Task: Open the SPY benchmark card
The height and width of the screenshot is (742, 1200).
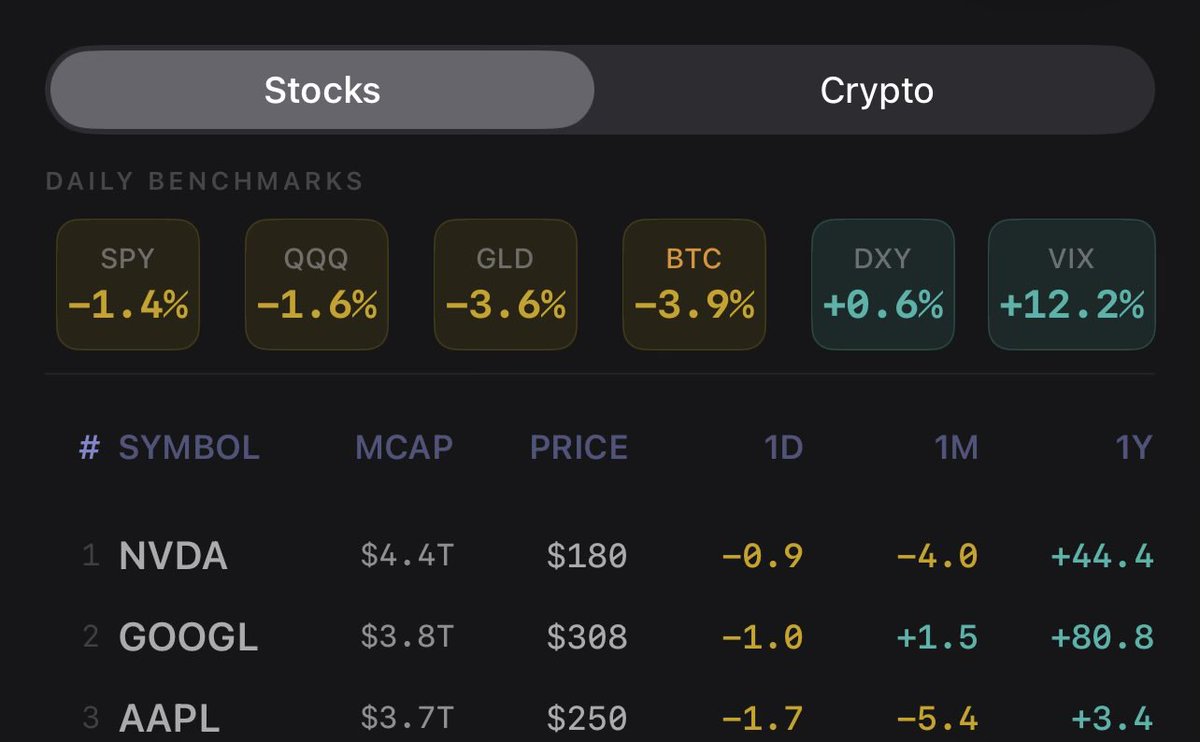Action: click(128, 285)
